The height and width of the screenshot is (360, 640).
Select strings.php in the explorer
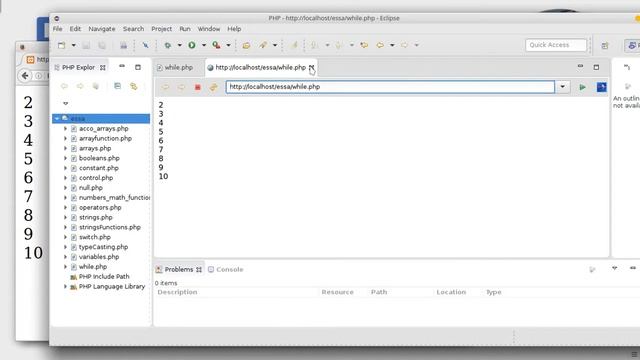(x=96, y=217)
